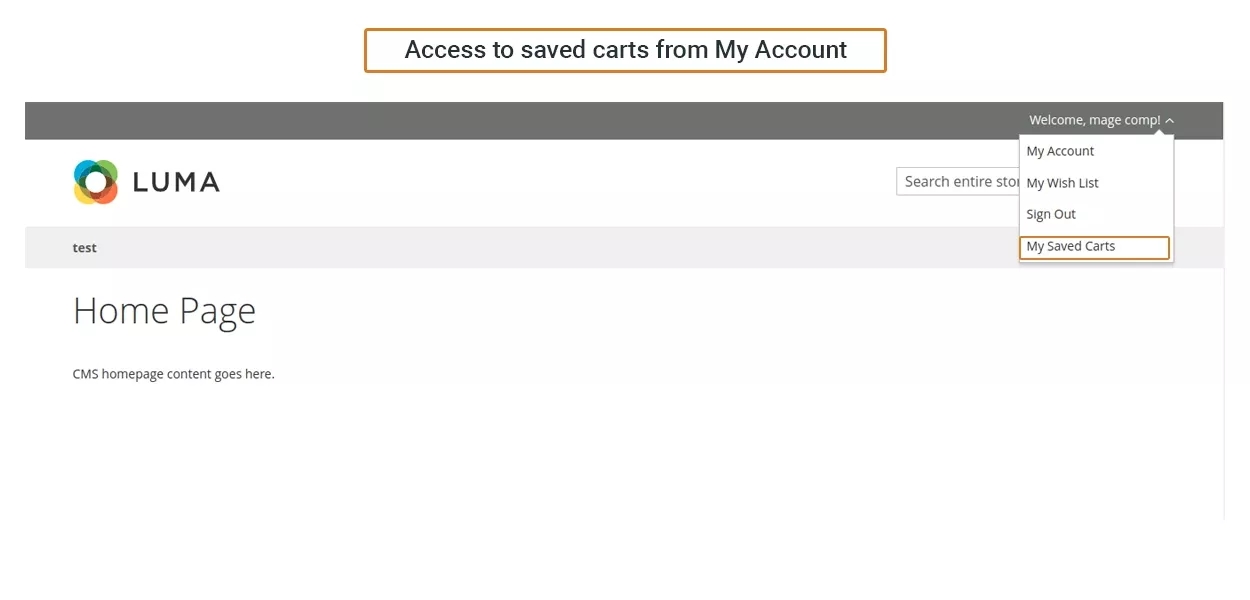Click the word "Account" in top banner
The width and height of the screenshot is (1250, 600).
800,50
